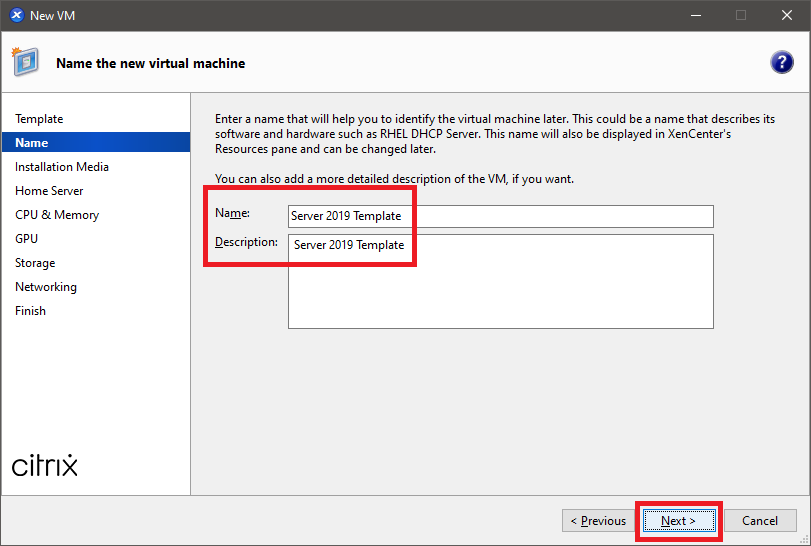Jump to the Home Server step
Screen dimensions: 811x546
click(49, 191)
